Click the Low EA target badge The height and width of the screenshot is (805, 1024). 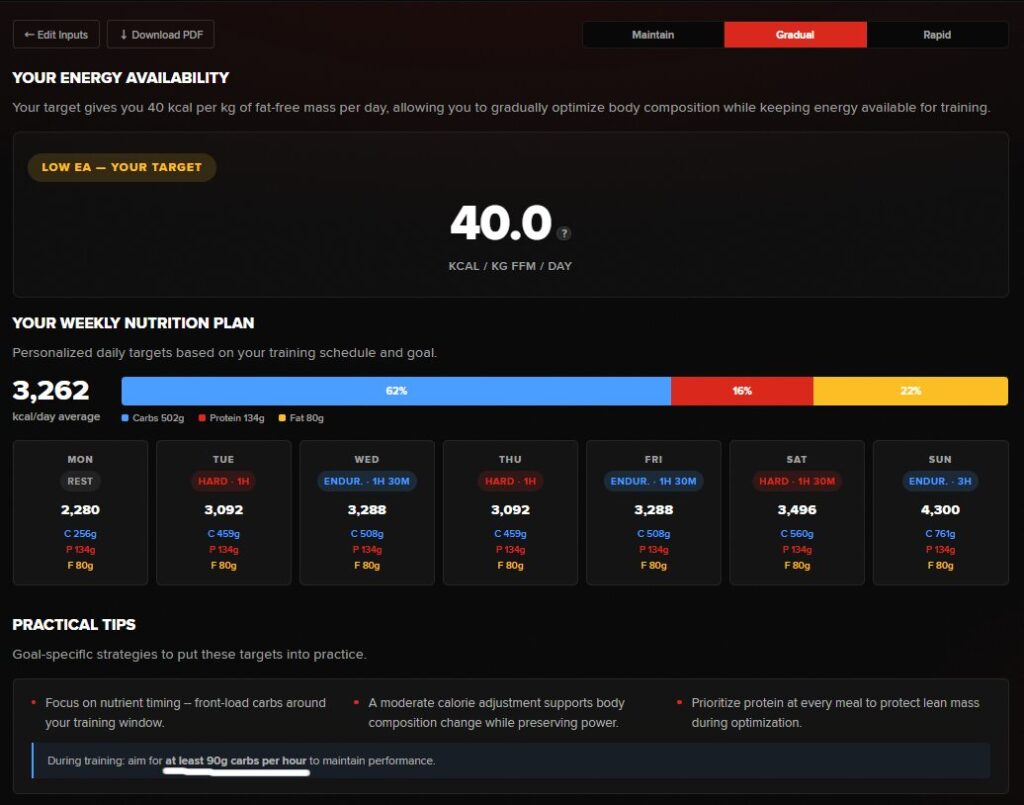click(x=122, y=168)
